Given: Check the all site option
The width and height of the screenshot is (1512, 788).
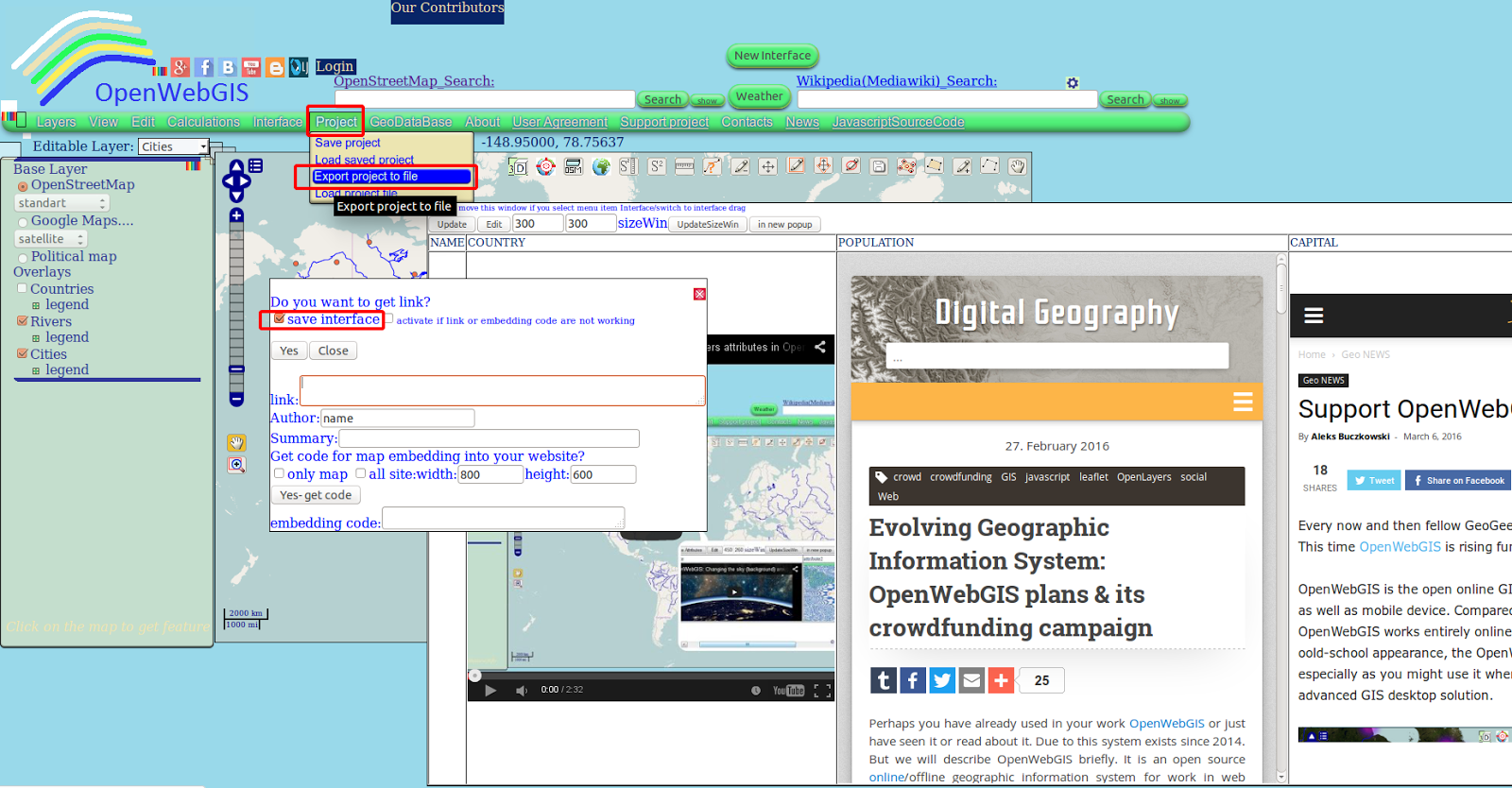Looking at the screenshot, I should [x=360, y=473].
